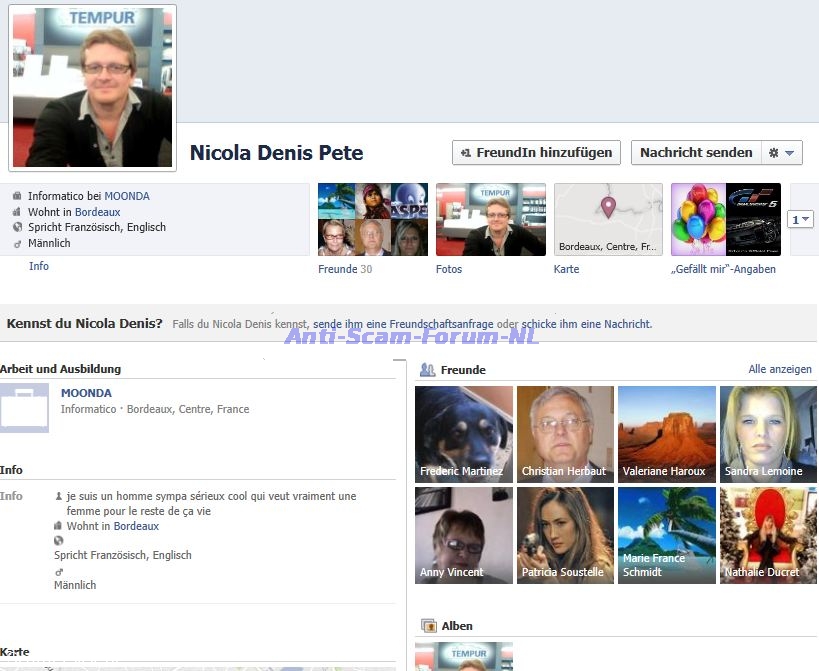
Task: Click the Info link under profile details
Action: coord(39,266)
